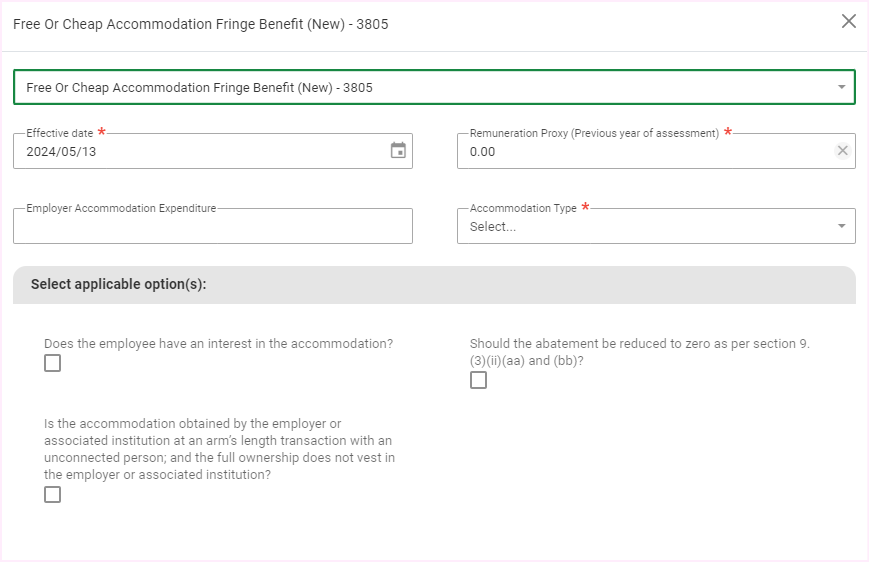Click the 'Select...' placeholder in Accommodation Type
Viewport: 869px width, 562px height.
(494, 227)
